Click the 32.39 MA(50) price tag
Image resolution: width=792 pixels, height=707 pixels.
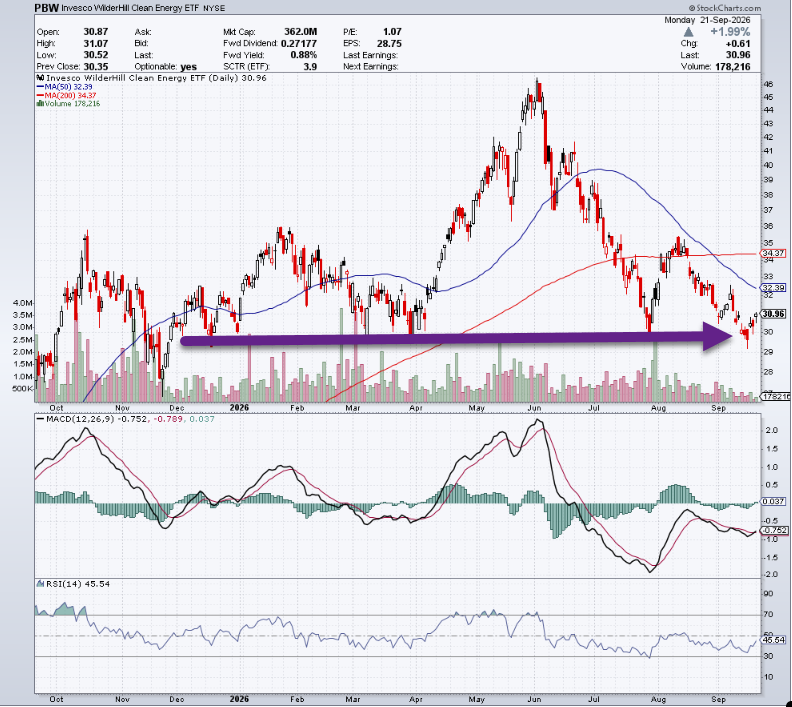774,287
